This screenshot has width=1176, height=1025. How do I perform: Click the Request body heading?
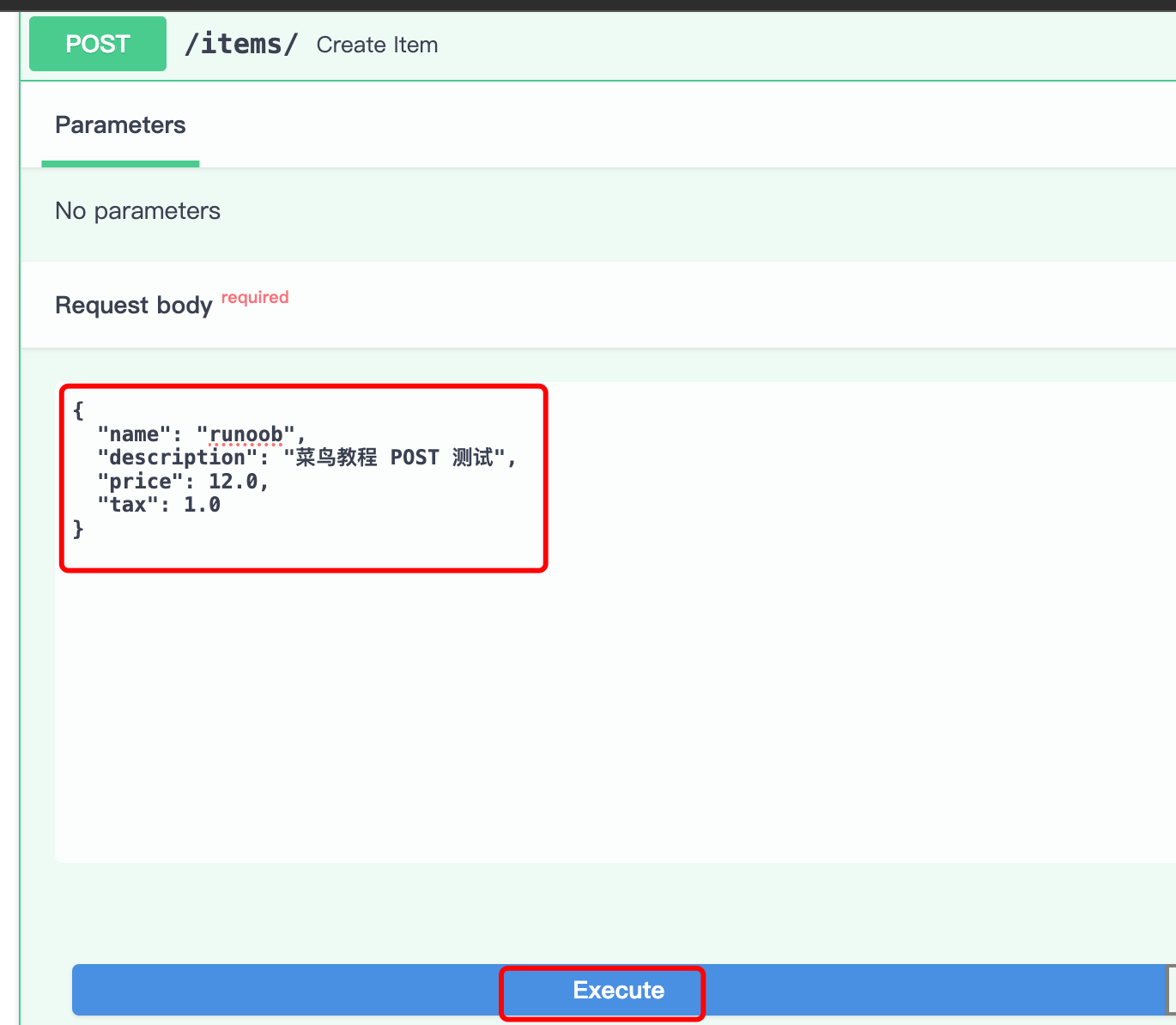(x=133, y=306)
